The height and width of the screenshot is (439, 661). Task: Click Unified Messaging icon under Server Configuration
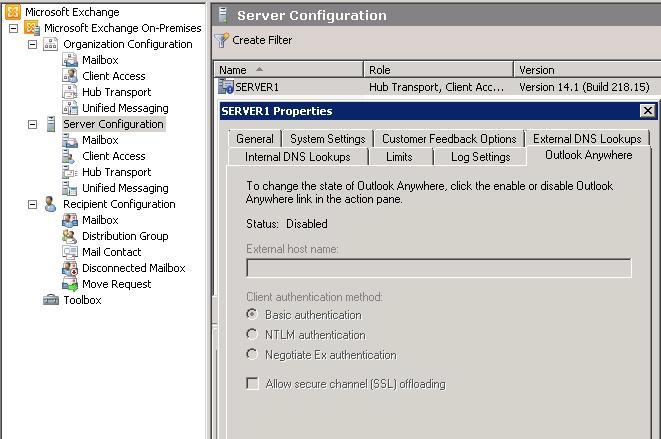[70, 188]
